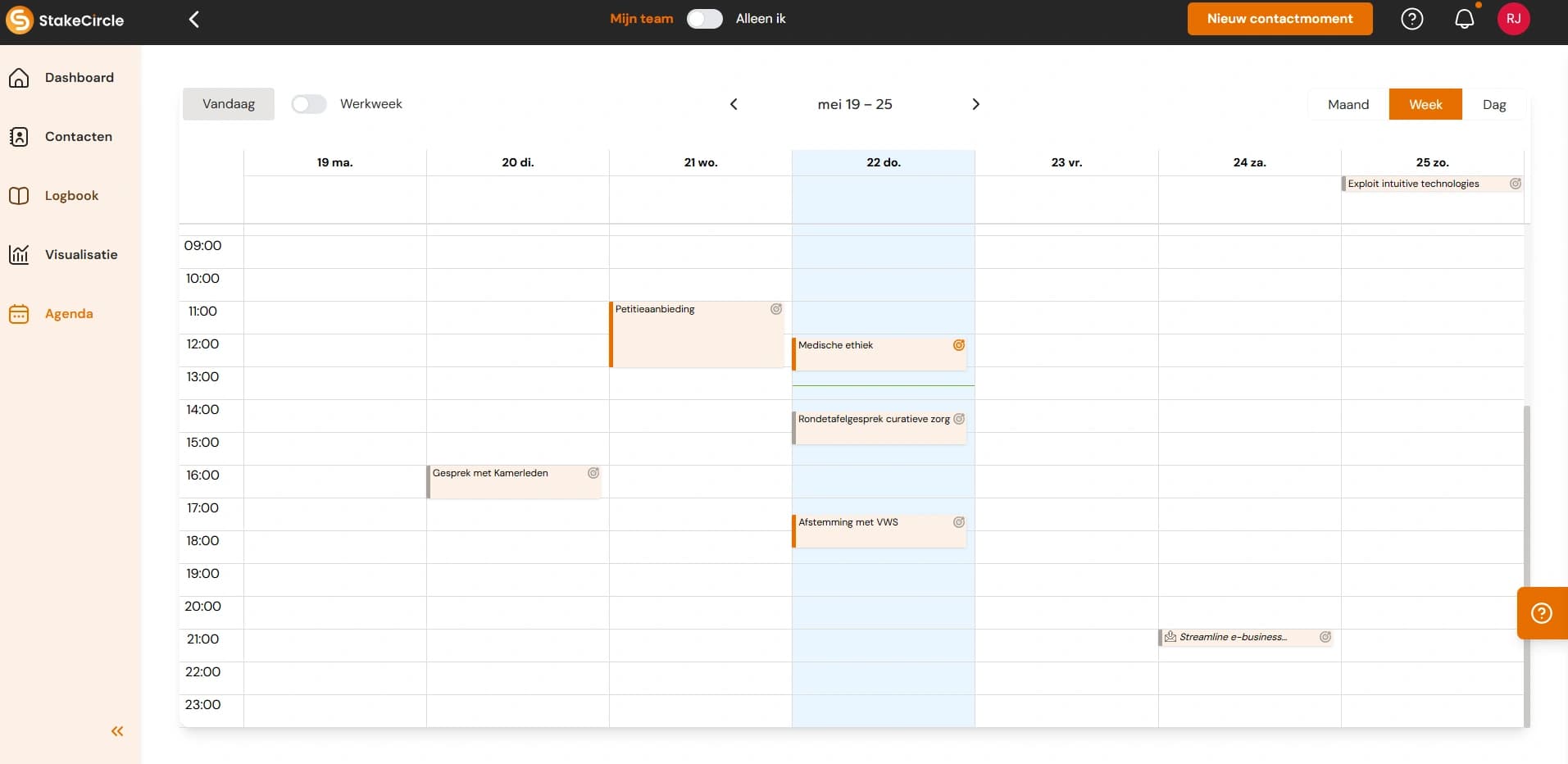Go to next week with right chevron
Viewport: 1568px width, 764px height.
(x=976, y=104)
